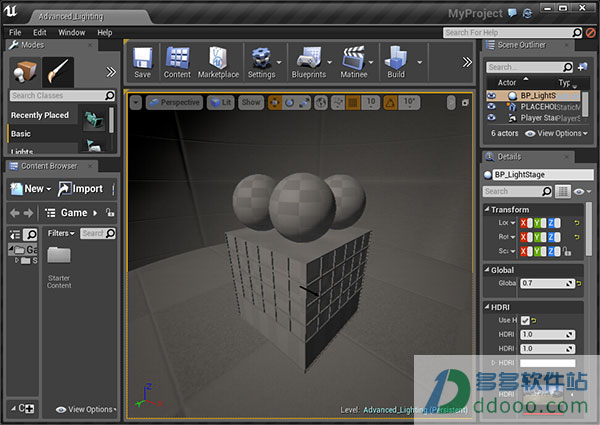600x425 pixels.
Task: Select the rotate gizmo tool in viewport
Action: [290, 103]
